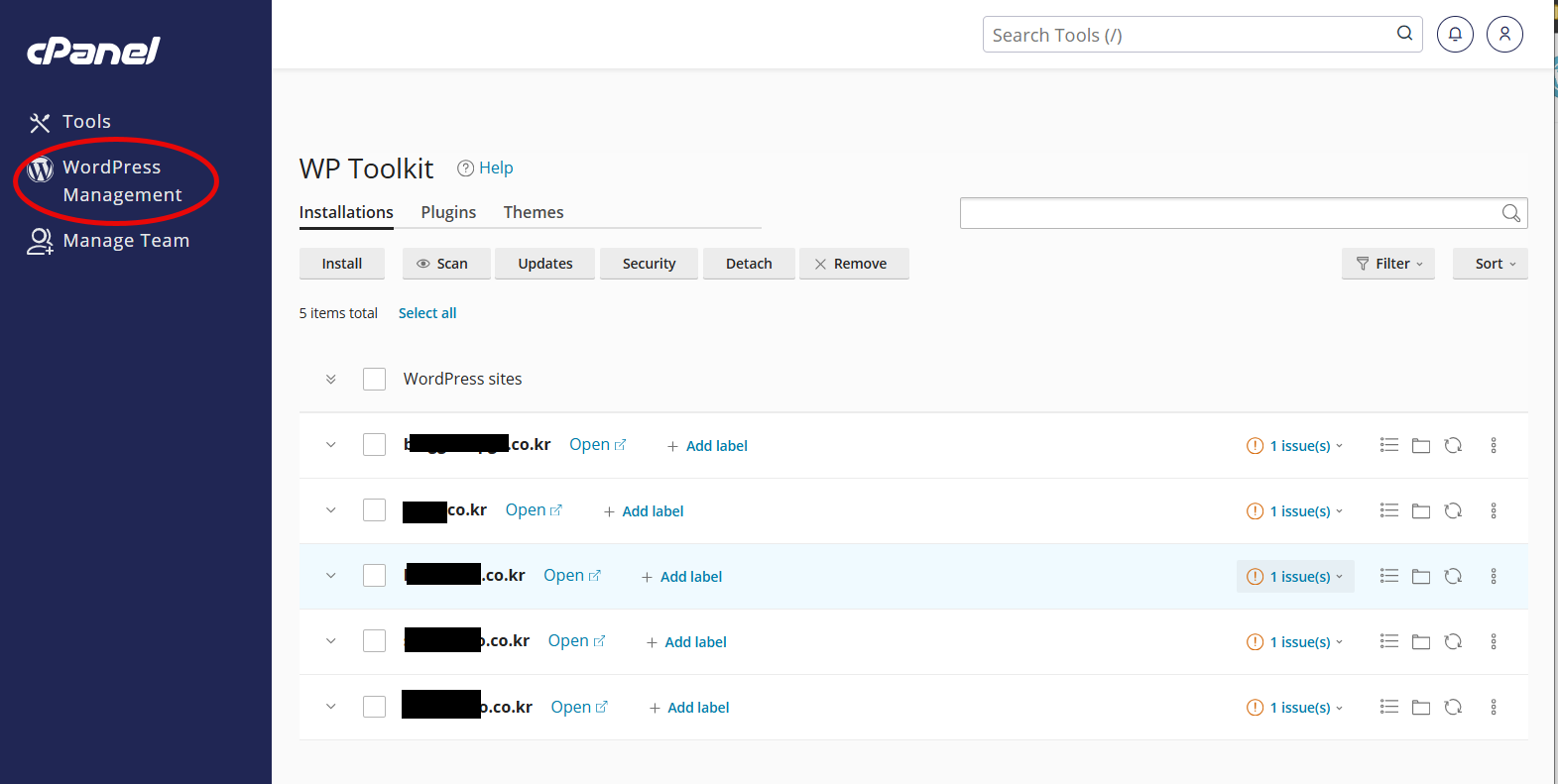Open list view icon on highlighted third row
This screenshot has width=1558, height=784.
(1389, 576)
